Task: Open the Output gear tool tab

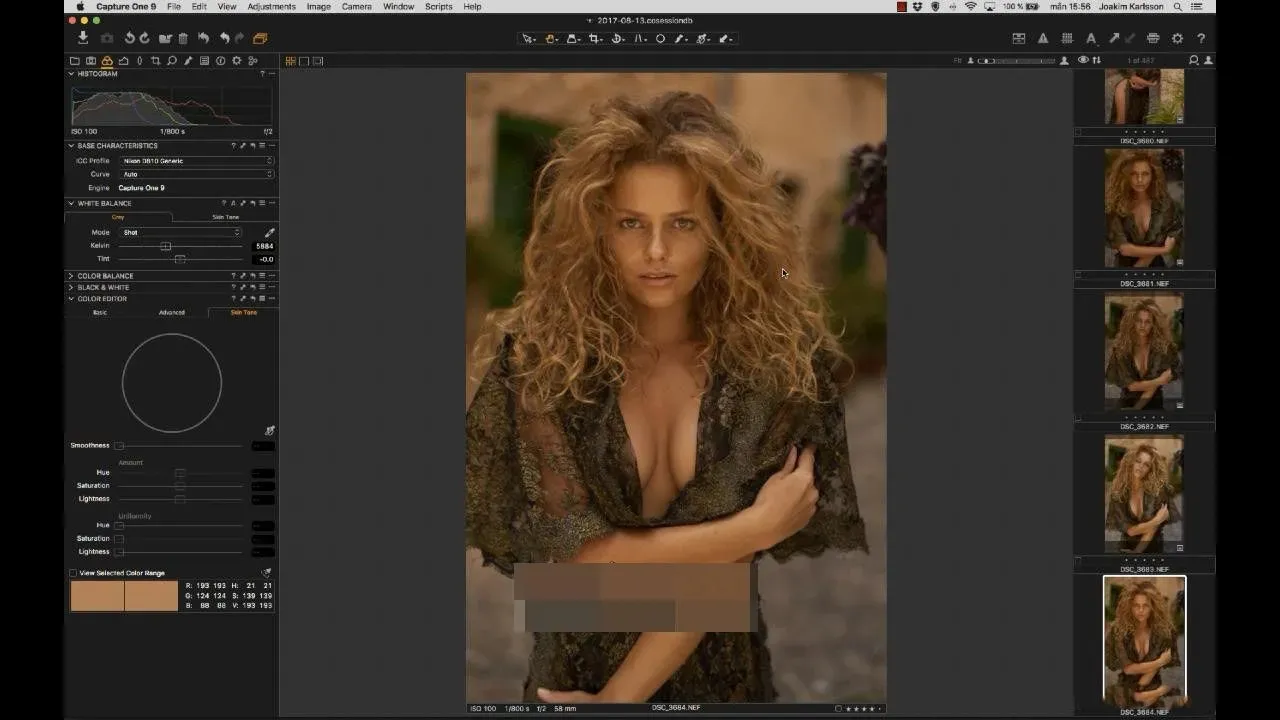Action: click(x=237, y=61)
